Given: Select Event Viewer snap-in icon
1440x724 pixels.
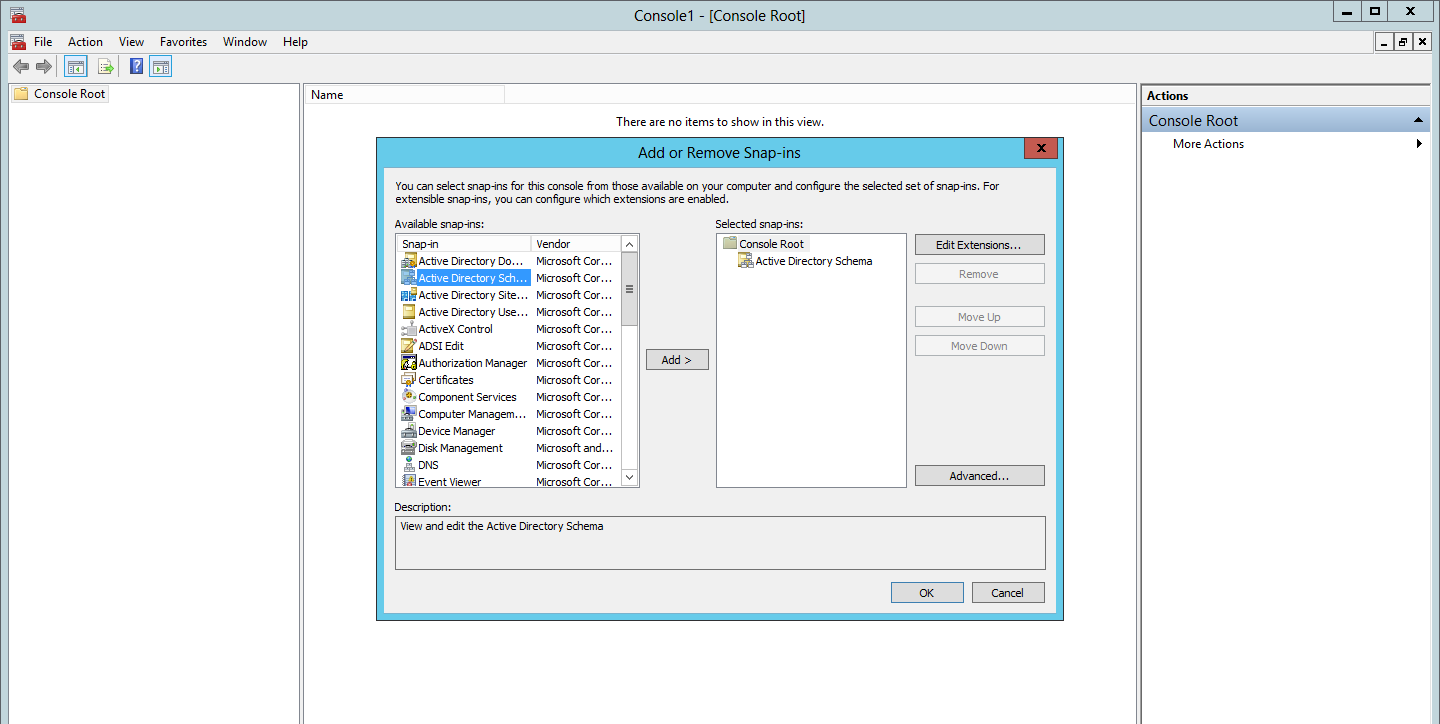Looking at the screenshot, I should [408, 481].
